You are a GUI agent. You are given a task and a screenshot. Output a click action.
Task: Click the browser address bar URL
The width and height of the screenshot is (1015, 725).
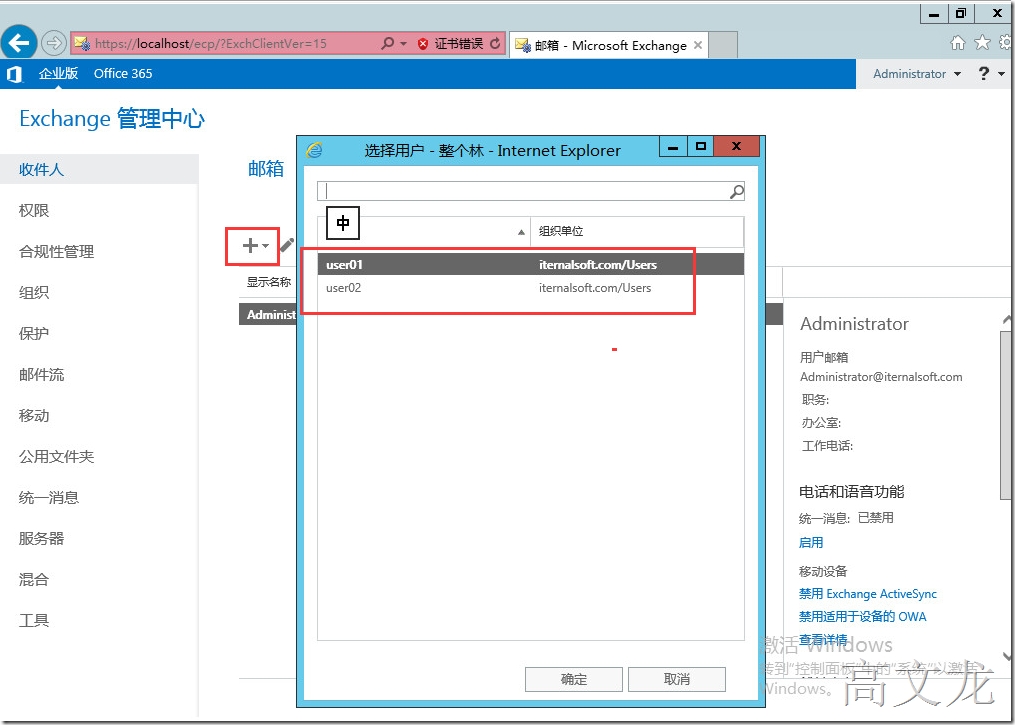(210, 43)
